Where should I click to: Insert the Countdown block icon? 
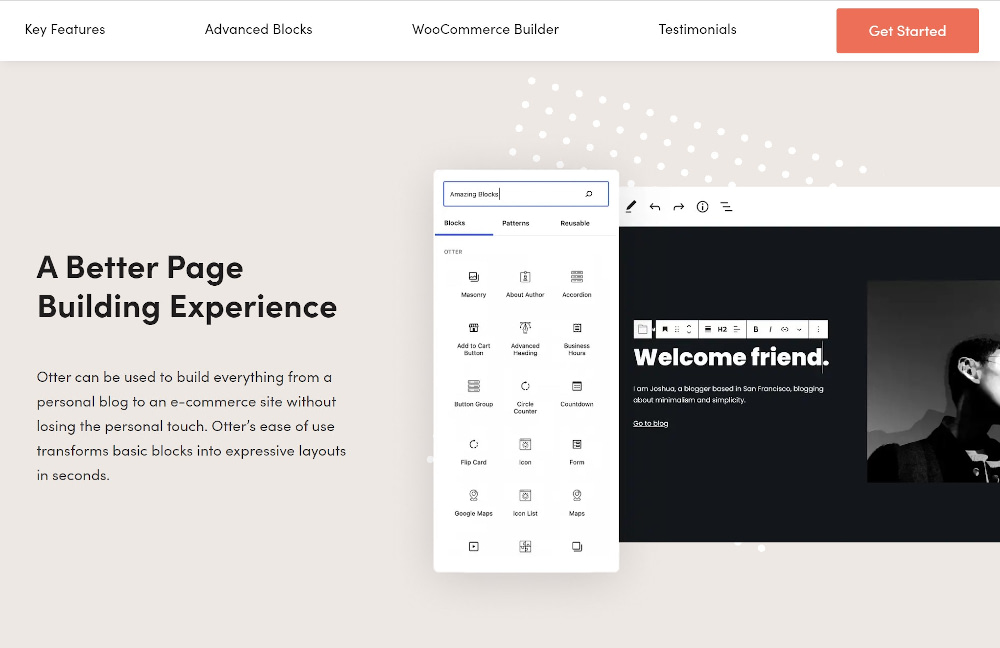pos(577,386)
